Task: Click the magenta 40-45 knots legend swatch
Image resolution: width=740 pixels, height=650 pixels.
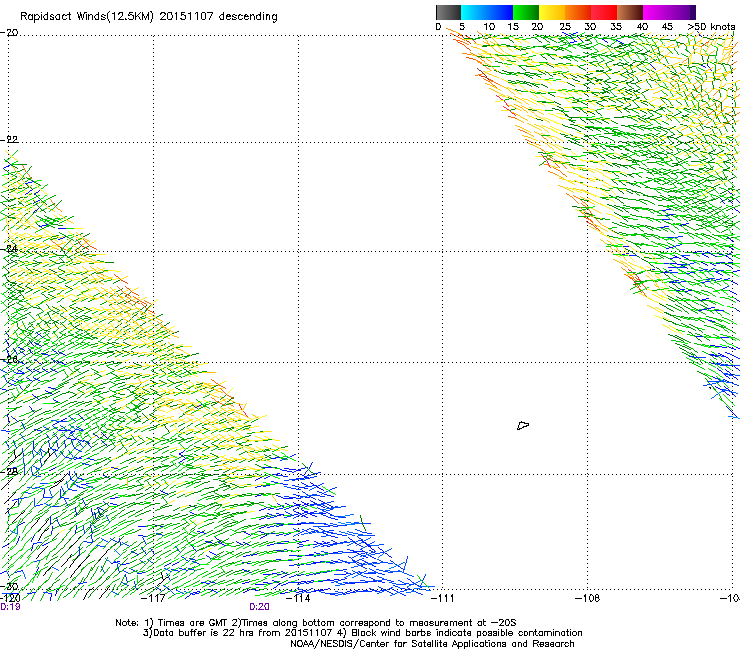Action: coord(656,12)
